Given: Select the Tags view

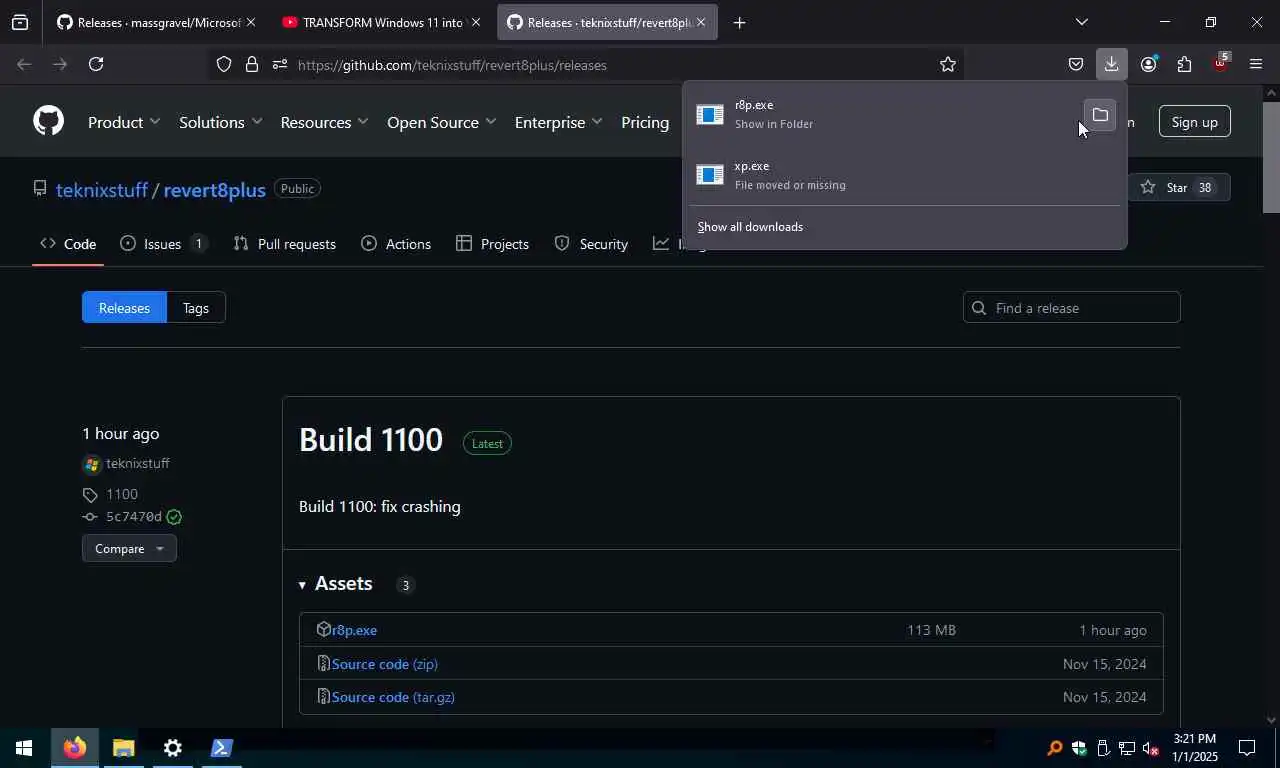Looking at the screenshot, I should (196, 308).
